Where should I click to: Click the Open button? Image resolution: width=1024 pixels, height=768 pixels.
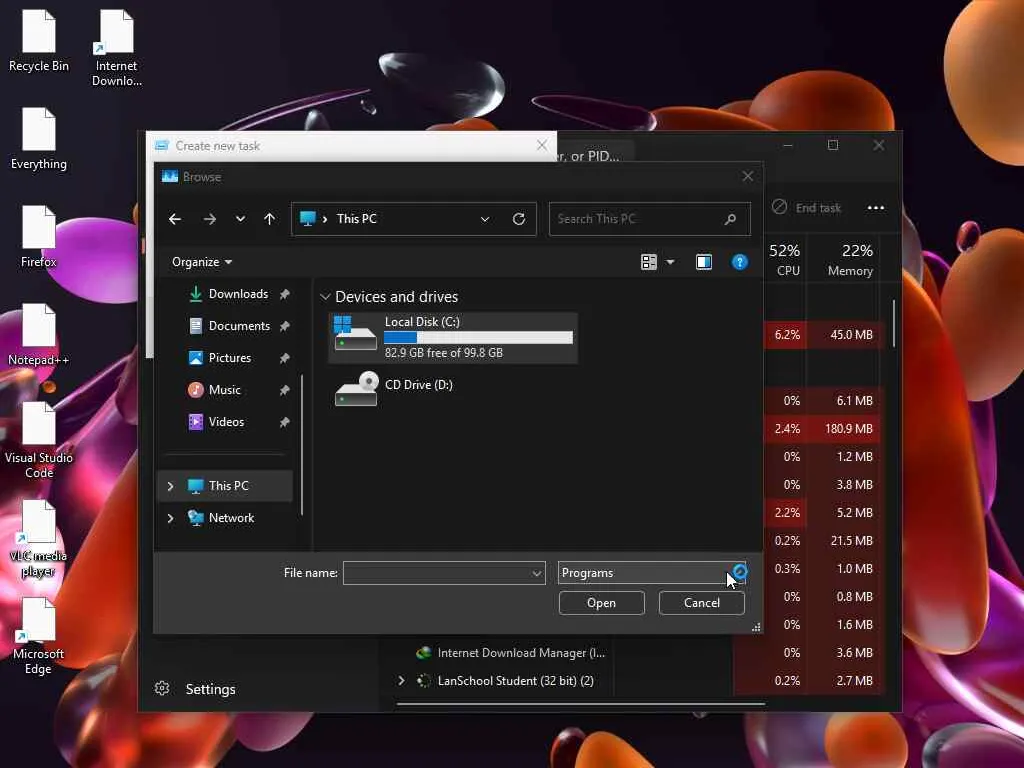tap(601, 603)
